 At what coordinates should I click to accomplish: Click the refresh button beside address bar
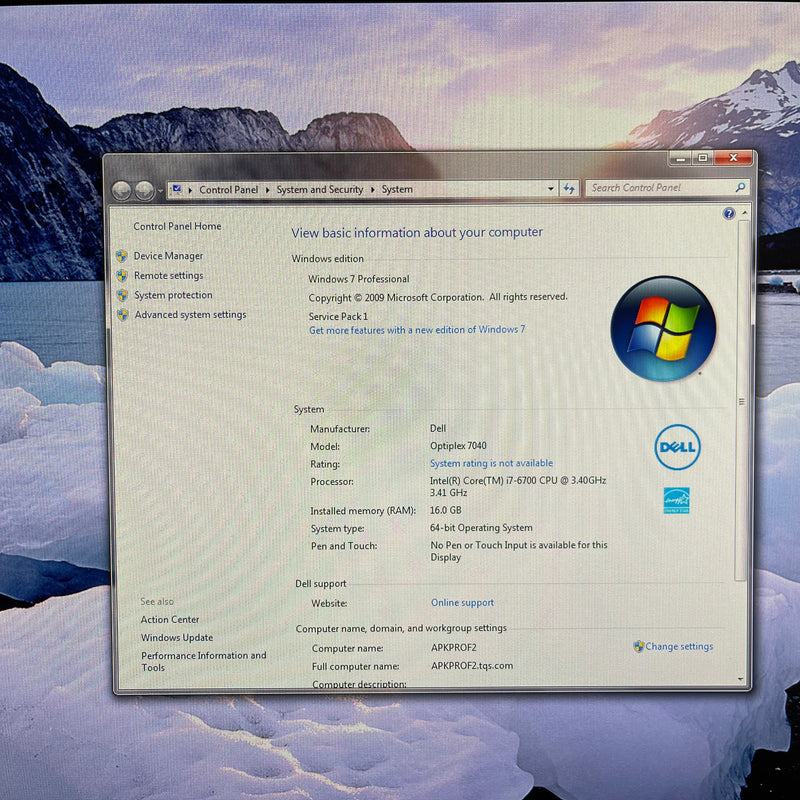[569, 188]
